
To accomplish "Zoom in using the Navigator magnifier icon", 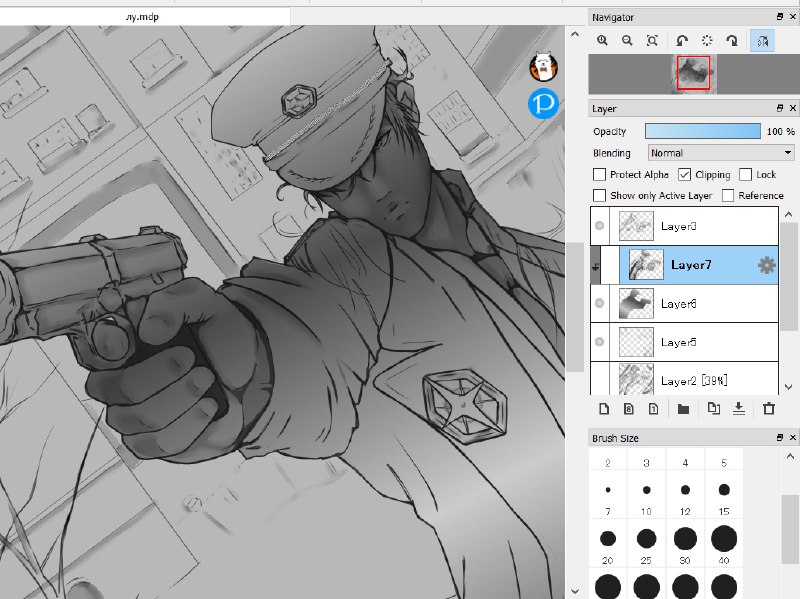I will pyautogui.click(x=602, y=40).
